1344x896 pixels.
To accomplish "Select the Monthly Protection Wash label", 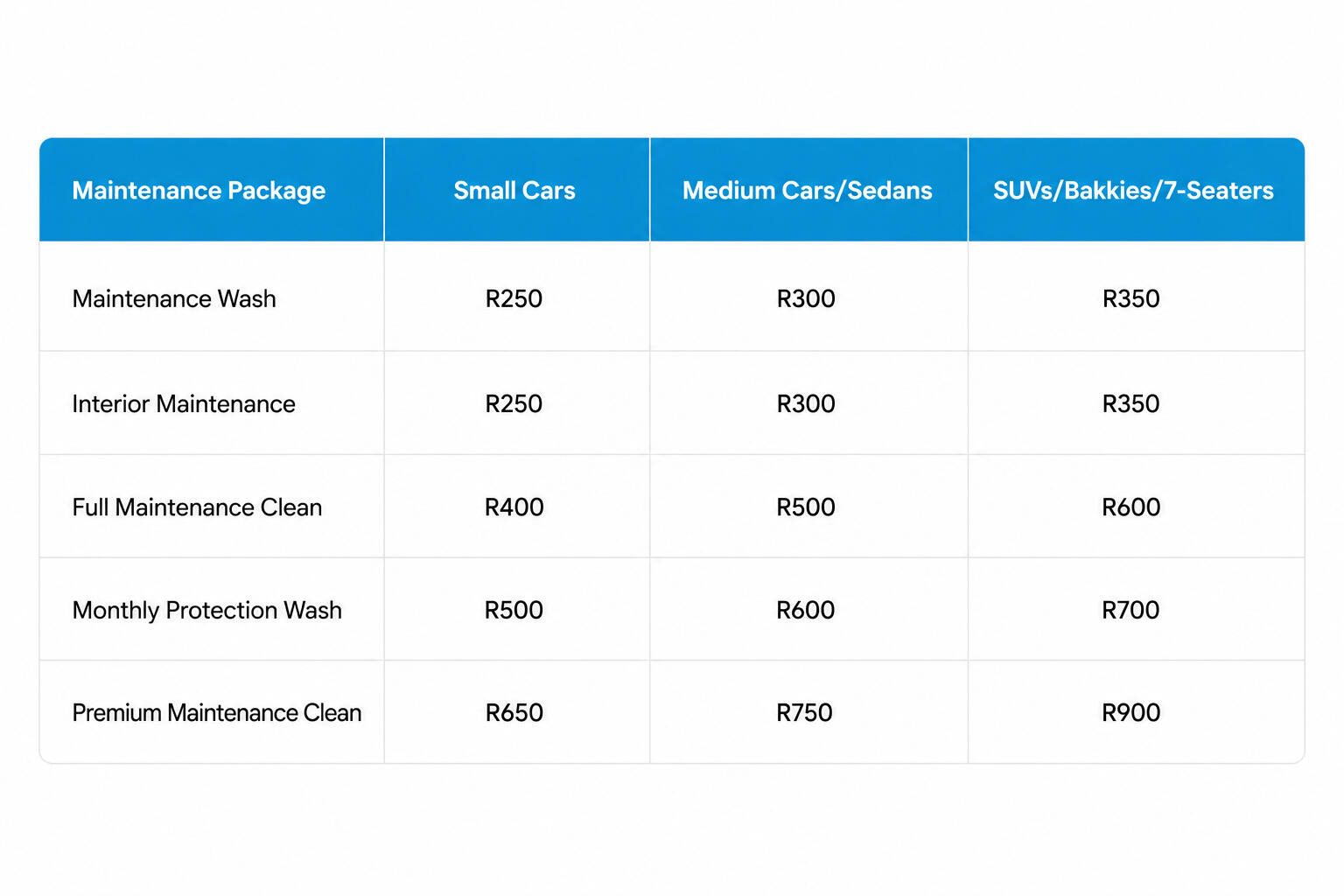I will pos(207,611).
